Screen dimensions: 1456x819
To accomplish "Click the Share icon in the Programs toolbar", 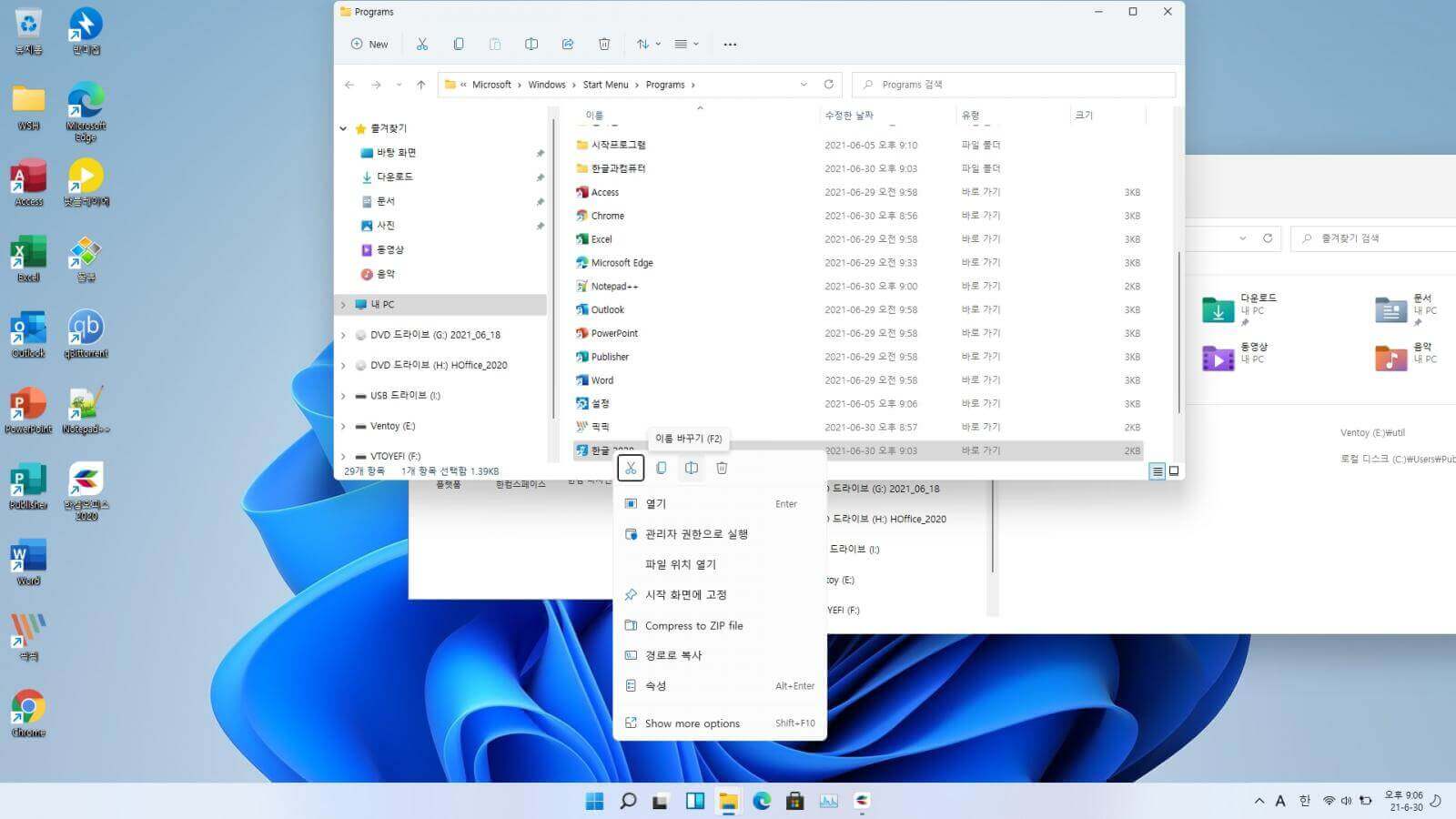I will 568,44.
